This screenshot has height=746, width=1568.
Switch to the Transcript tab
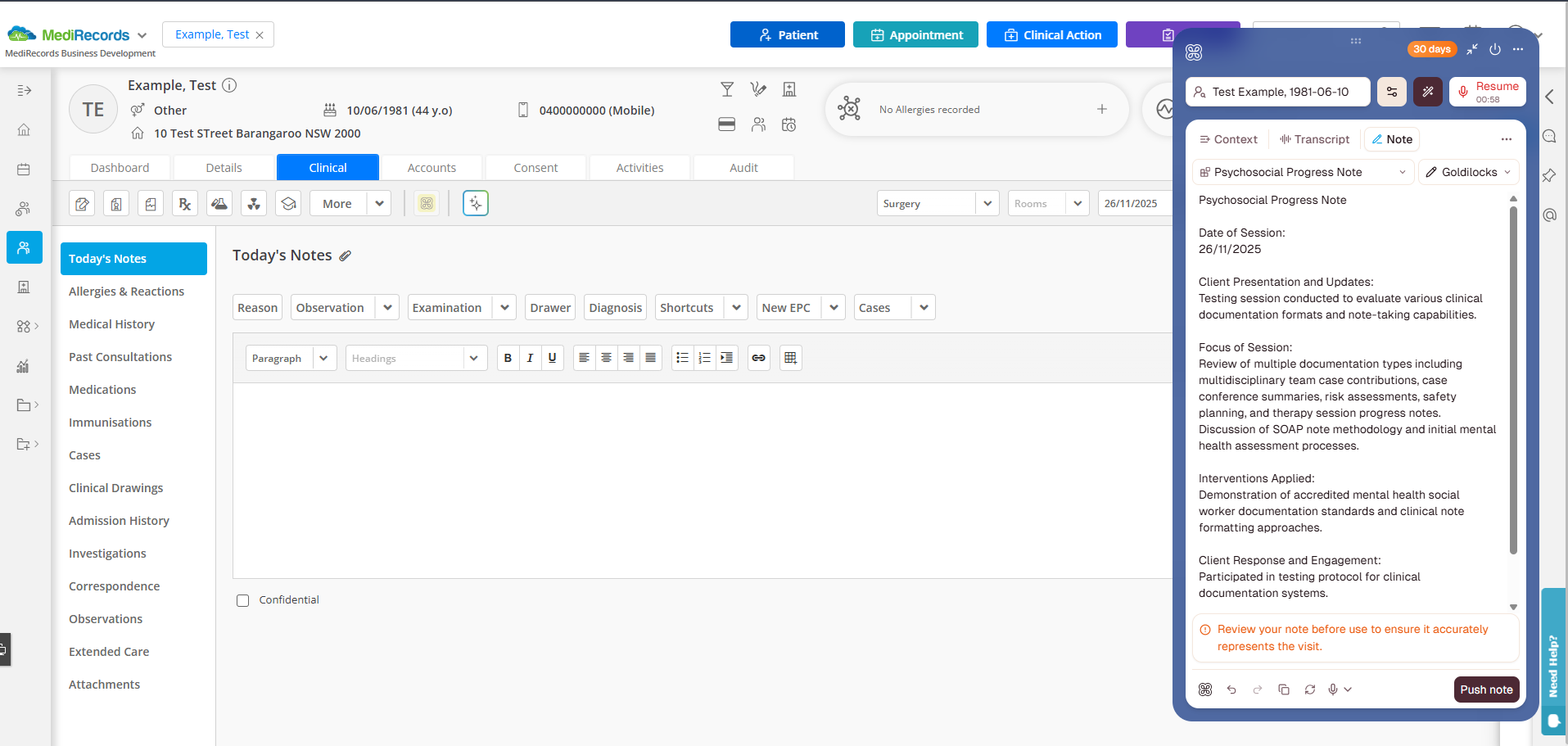point(1315,139)
